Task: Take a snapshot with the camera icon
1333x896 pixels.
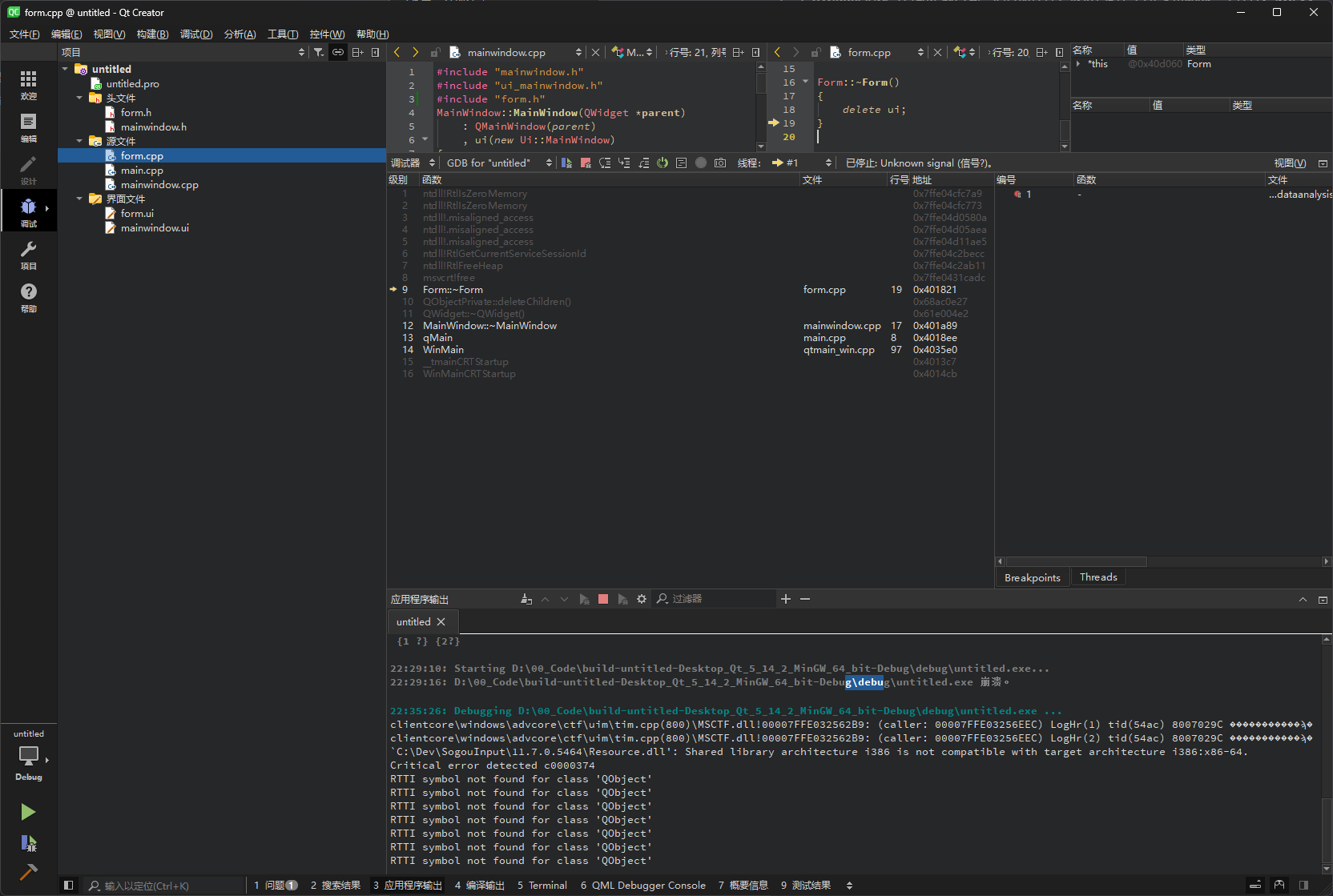Action: coord(720,163)
